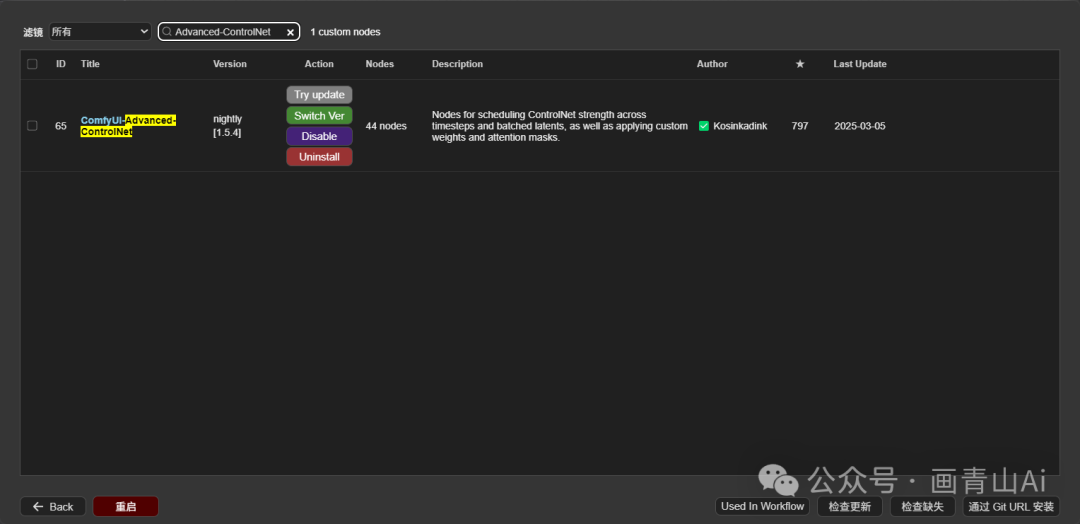Viewport: 1080px width, 524px height.
Task: Click the Switch Ver button
Action: [320, 116]
